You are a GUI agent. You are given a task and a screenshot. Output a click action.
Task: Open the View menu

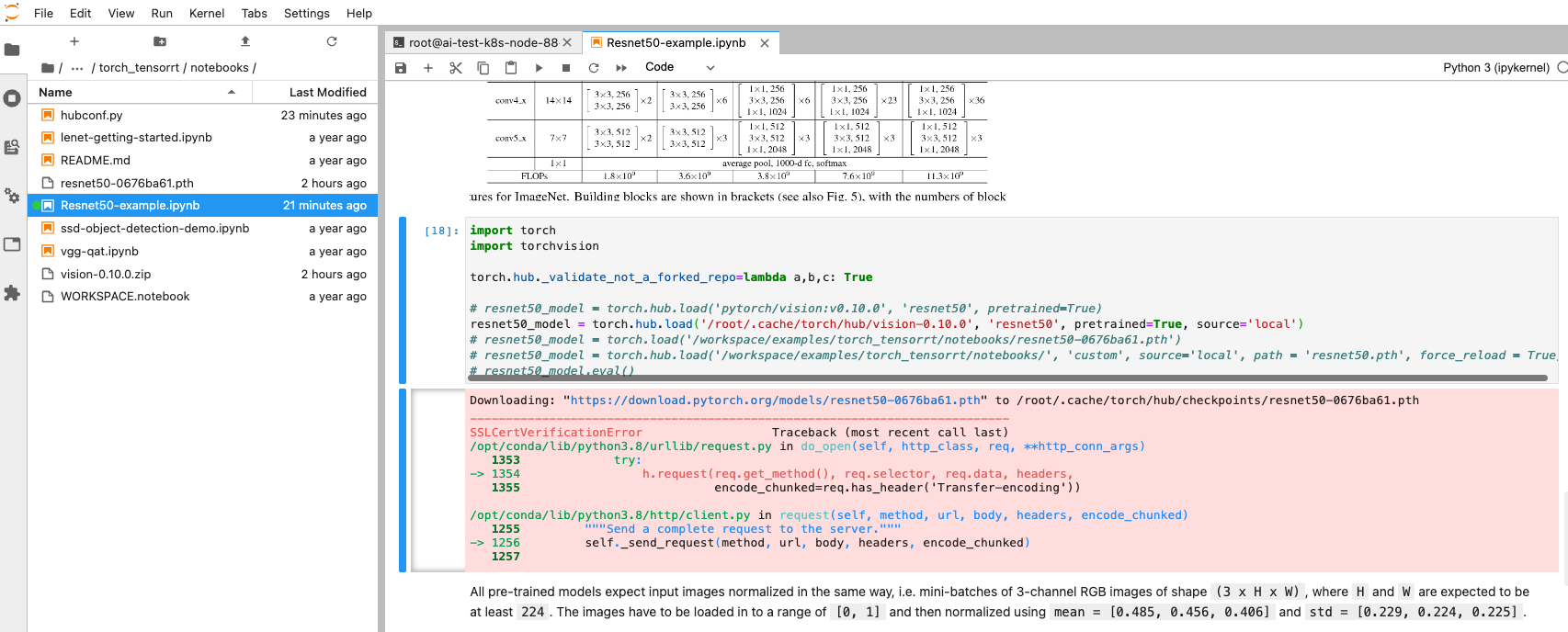[121, 13]
